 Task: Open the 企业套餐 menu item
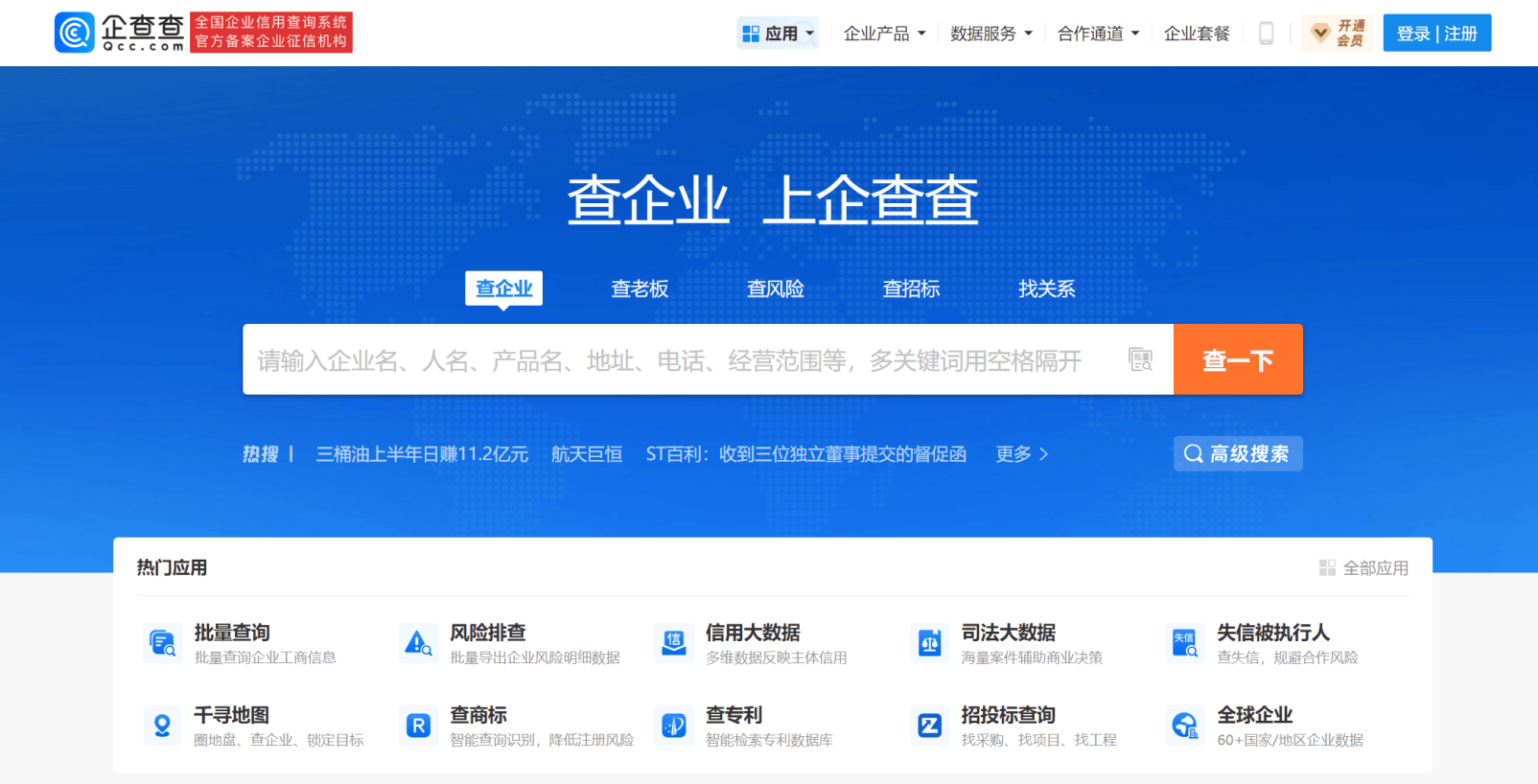click(1197, 34)
